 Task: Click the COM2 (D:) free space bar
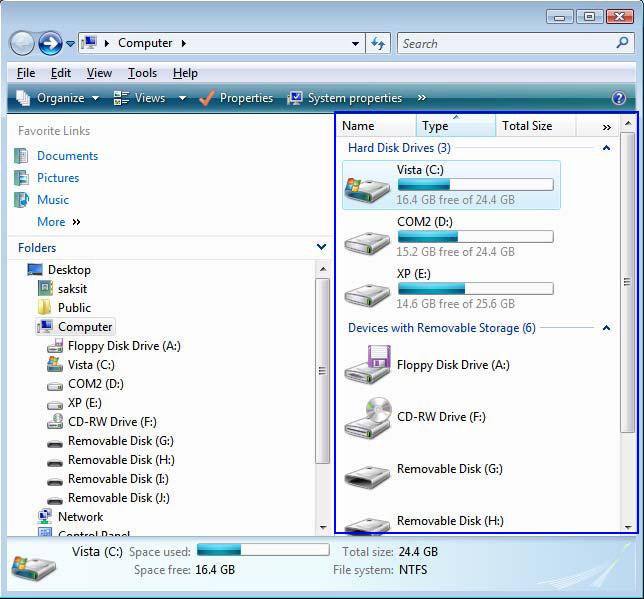(476, 237)
